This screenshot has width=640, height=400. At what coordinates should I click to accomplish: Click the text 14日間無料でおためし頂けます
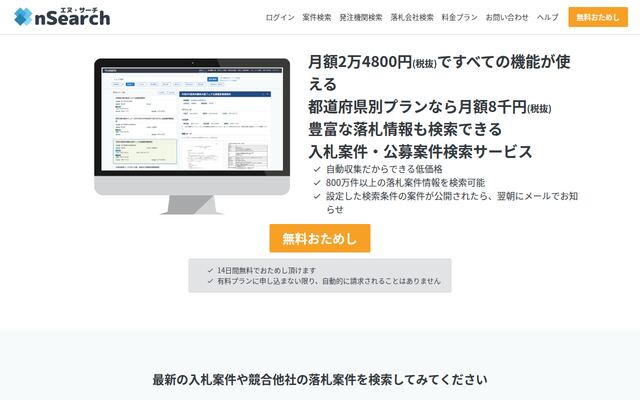267,270
